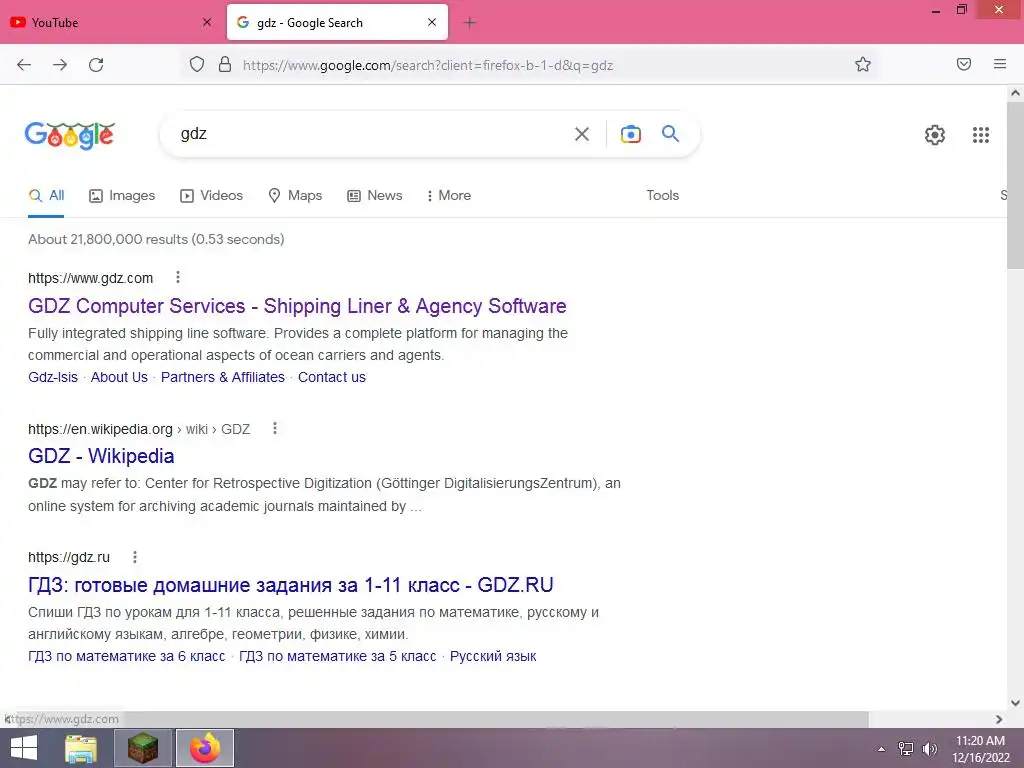Click the Google holiday logo
This screenshot has width=1024, height=768.
click(x=70, y=135)
